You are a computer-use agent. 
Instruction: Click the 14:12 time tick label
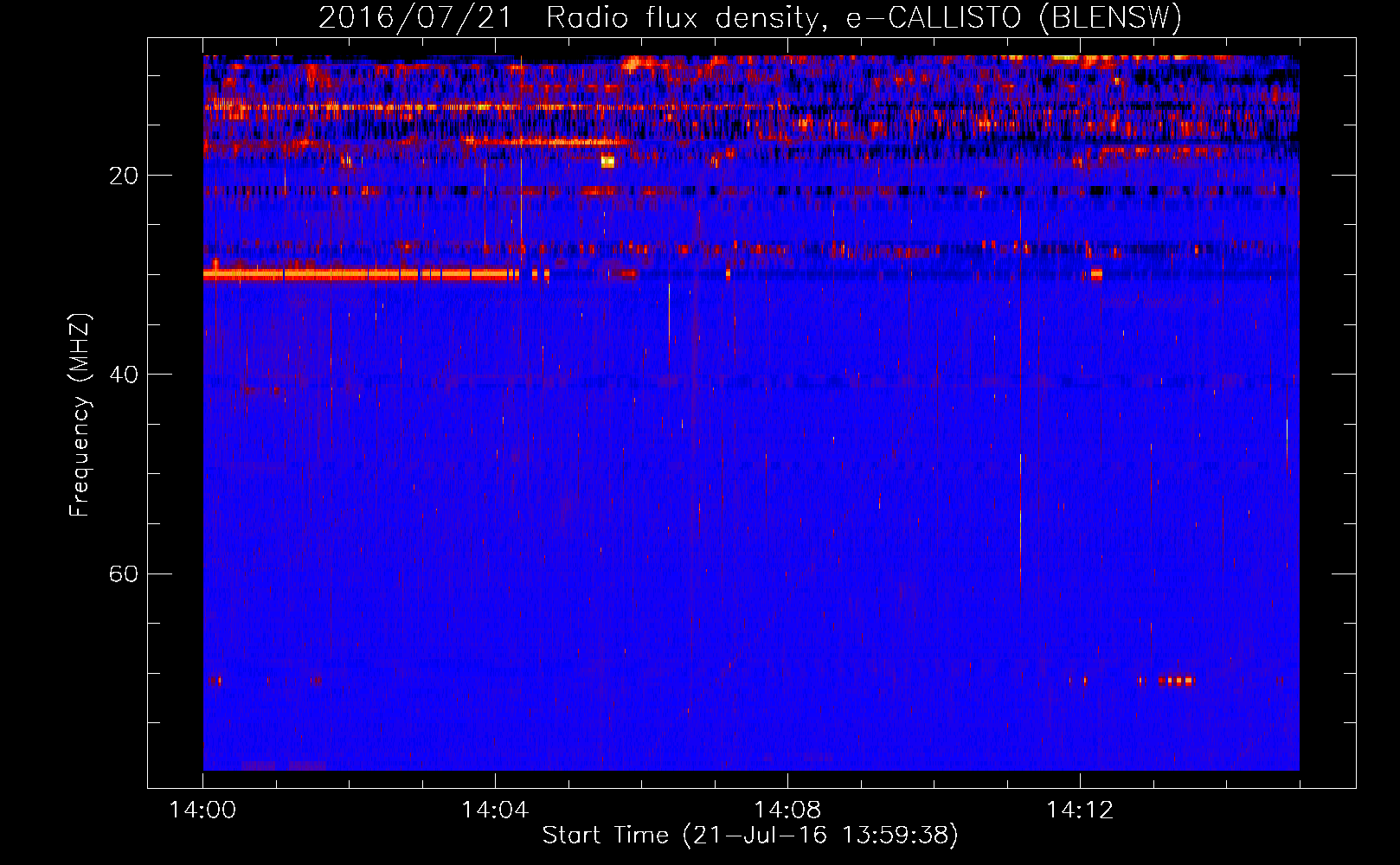(1080, 811)
